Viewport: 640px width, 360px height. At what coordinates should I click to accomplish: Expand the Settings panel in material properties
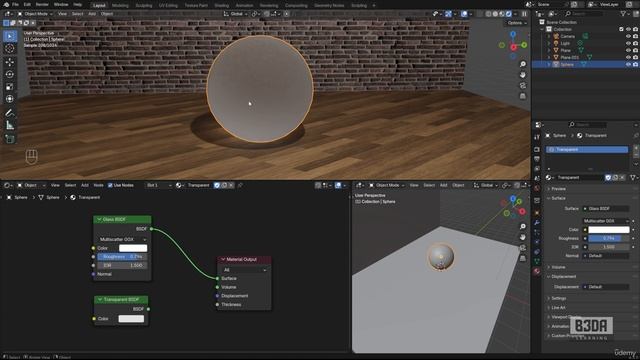[558, 298]
